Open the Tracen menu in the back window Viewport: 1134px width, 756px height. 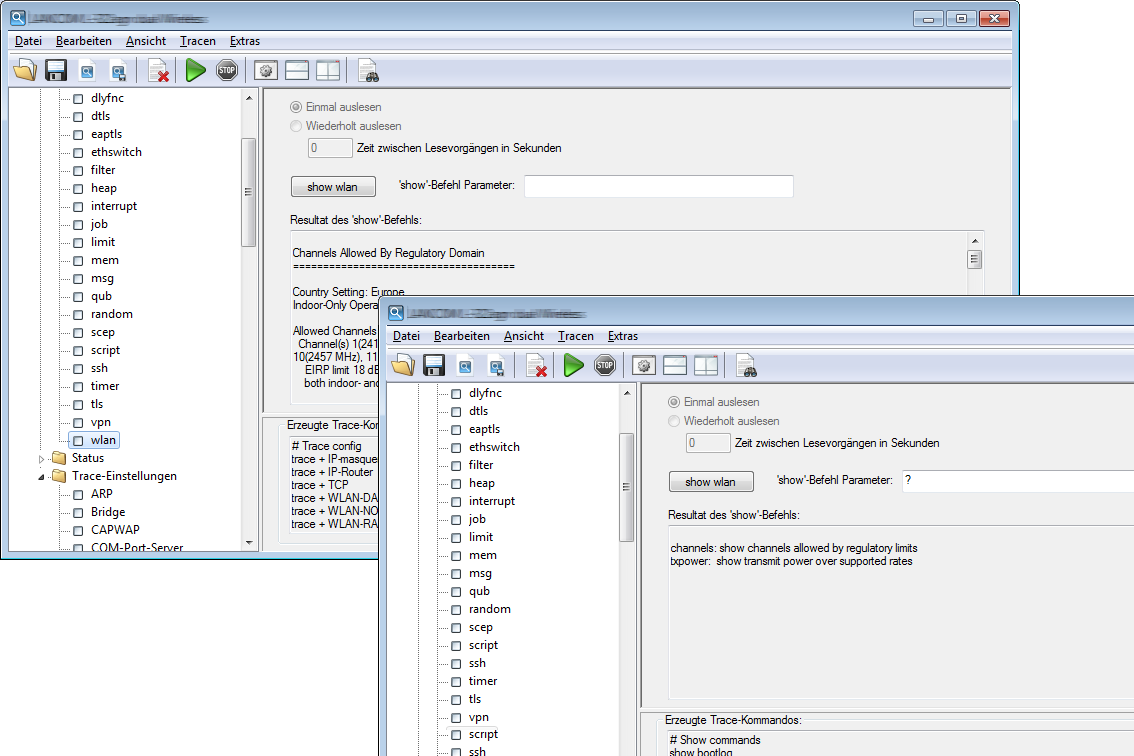click(197, 41)
